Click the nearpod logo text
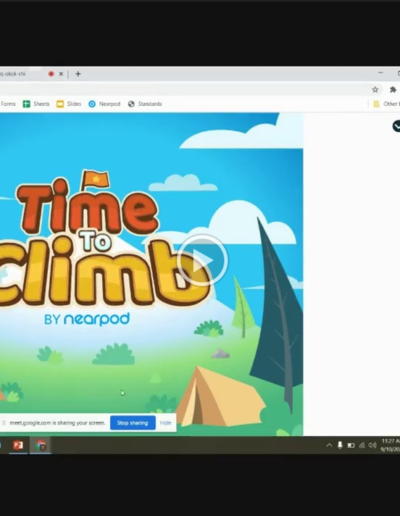 (x=97, y=319)
